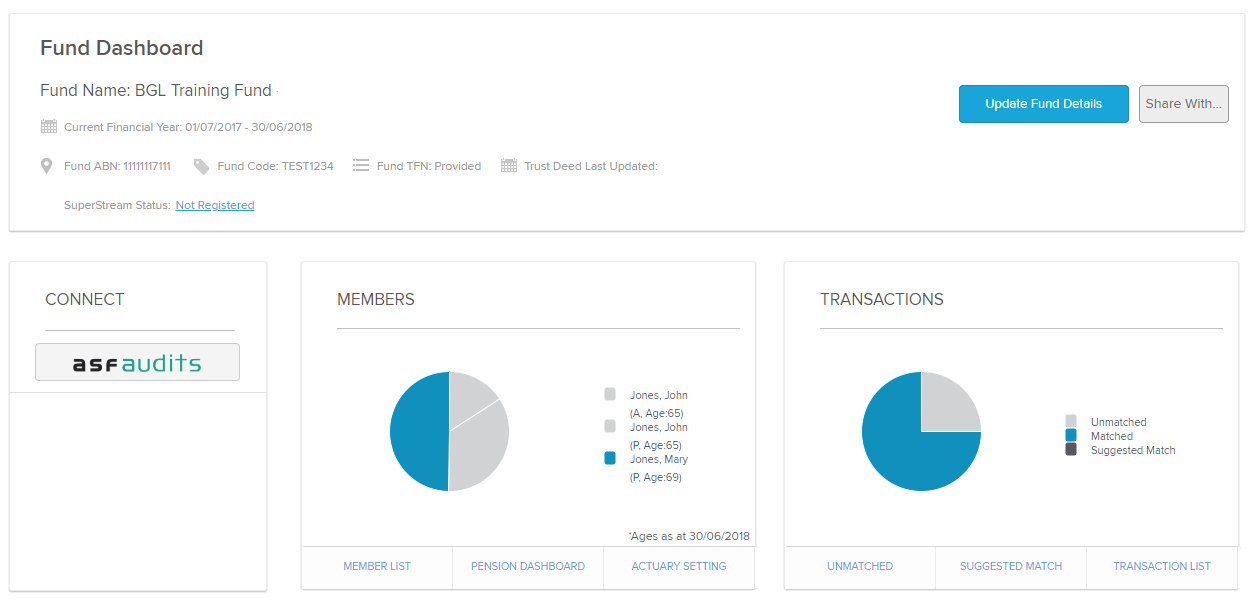Open Suggested Match transactions
The height and width of the screenshot is (612, 1253).
pyautogui.click(x=1011, y=566)
